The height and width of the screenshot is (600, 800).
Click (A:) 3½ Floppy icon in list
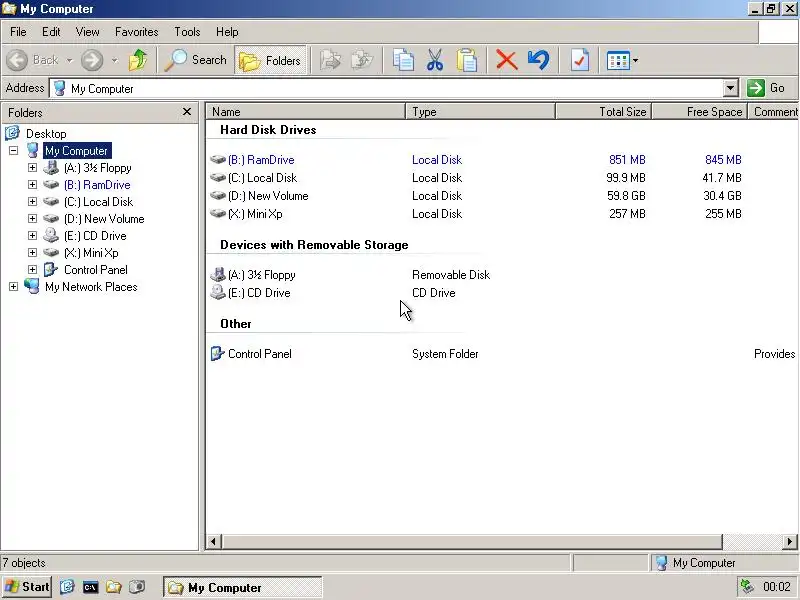(x=218, y=274)
